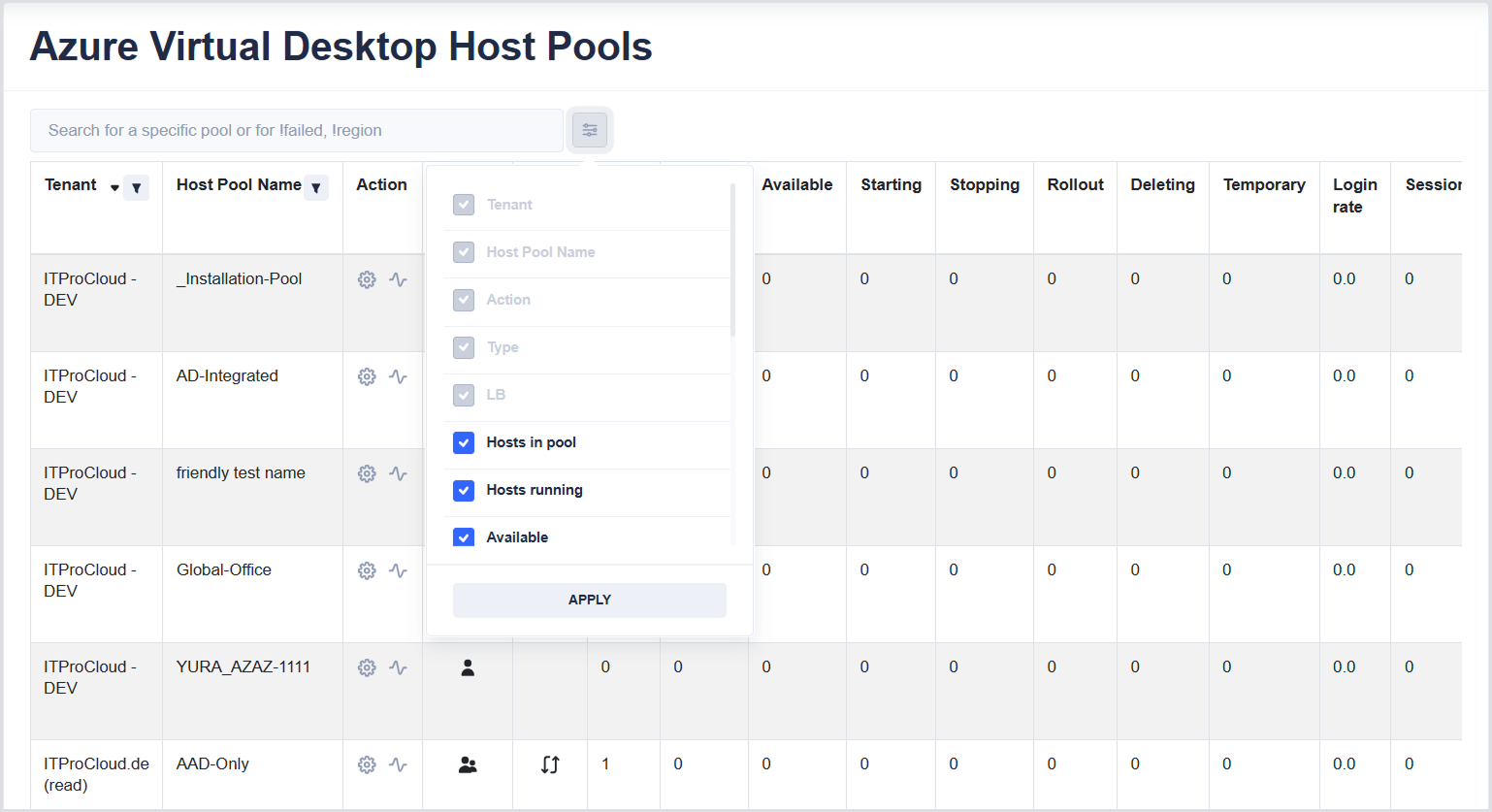View activity pulse for AAD-Only pool

point(398,764)
